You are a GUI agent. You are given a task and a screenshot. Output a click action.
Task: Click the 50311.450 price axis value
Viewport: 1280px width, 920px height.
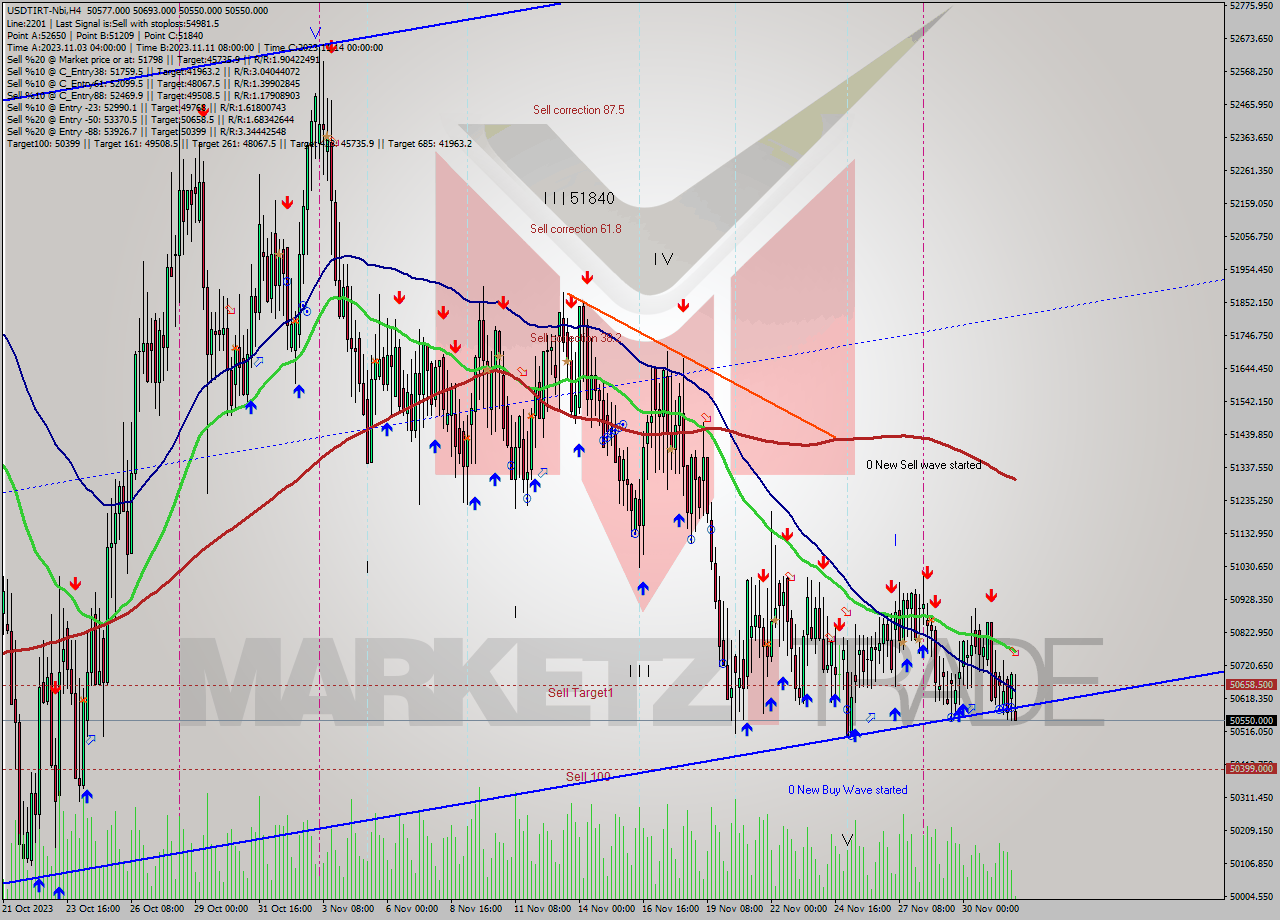click(1251, 798)
